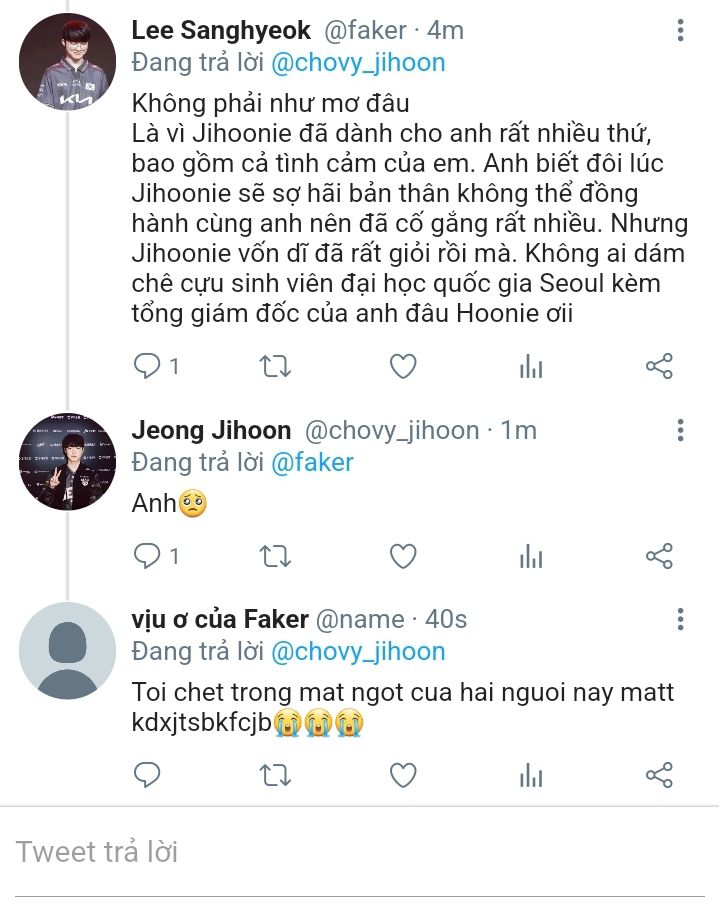Open more options on Lee Sanghyeok's tweet
The height and width of the screenshot is (902, 719).
(680, 31)
